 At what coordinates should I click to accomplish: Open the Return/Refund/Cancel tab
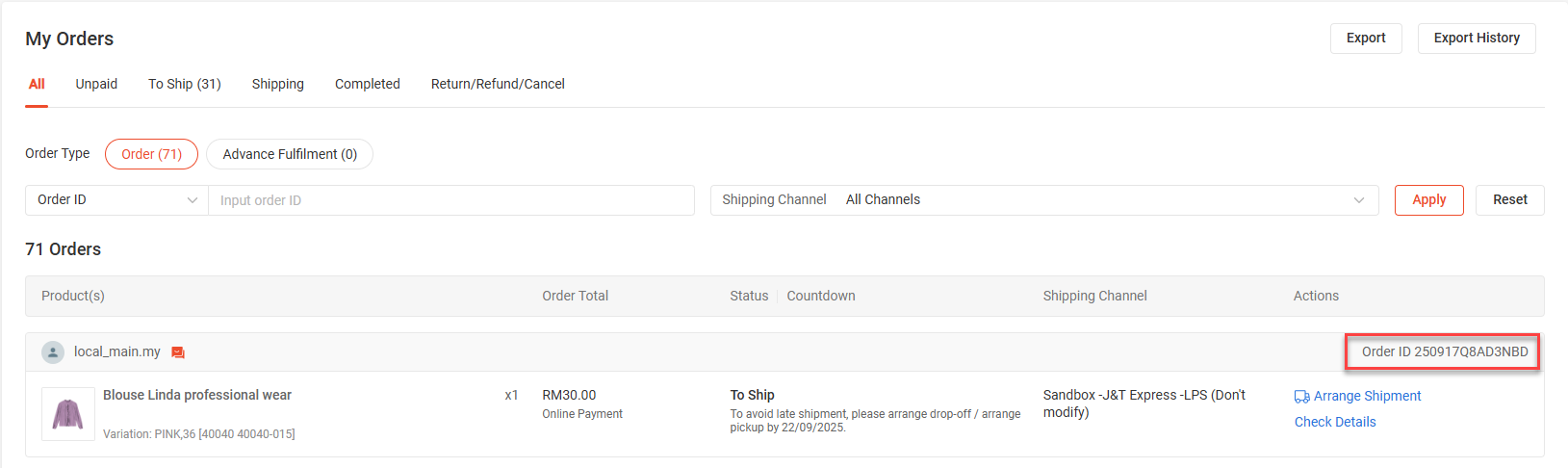coord(498,85)
